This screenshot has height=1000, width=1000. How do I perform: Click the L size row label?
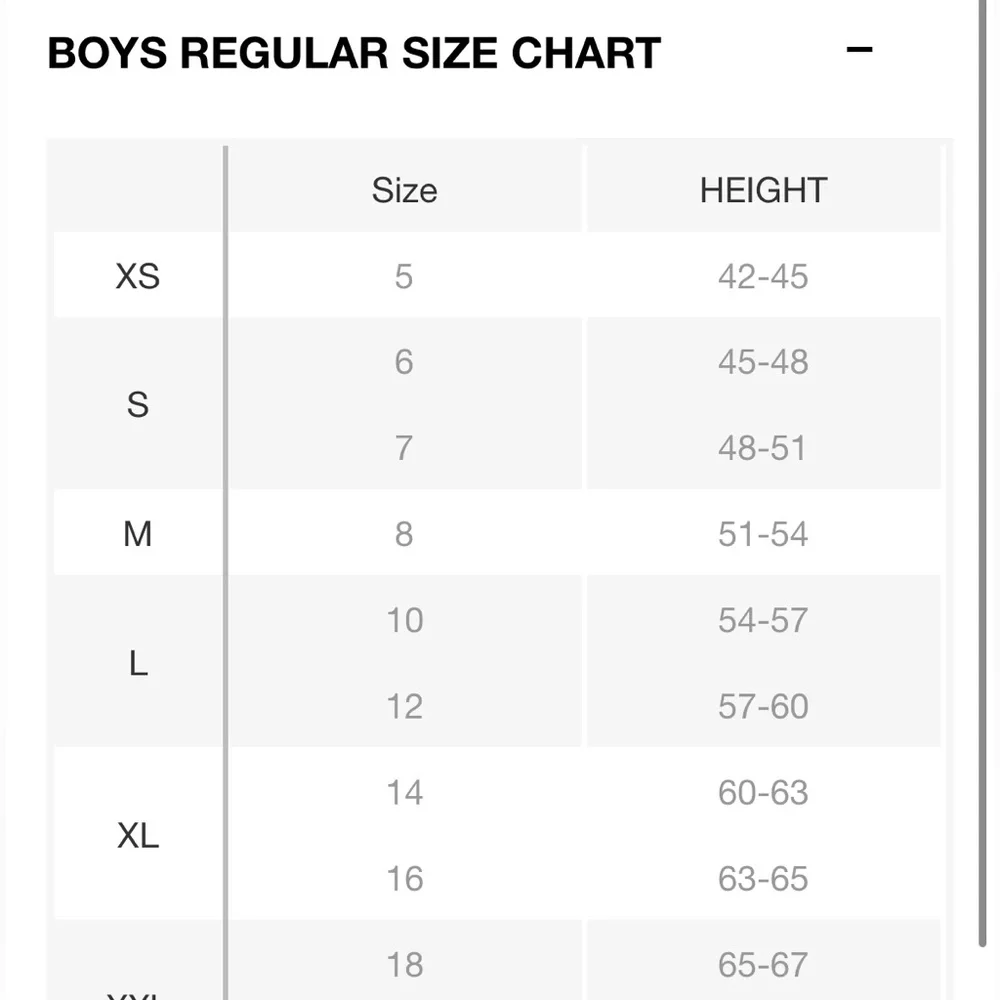pyautogui.click(x=138, y=663)
